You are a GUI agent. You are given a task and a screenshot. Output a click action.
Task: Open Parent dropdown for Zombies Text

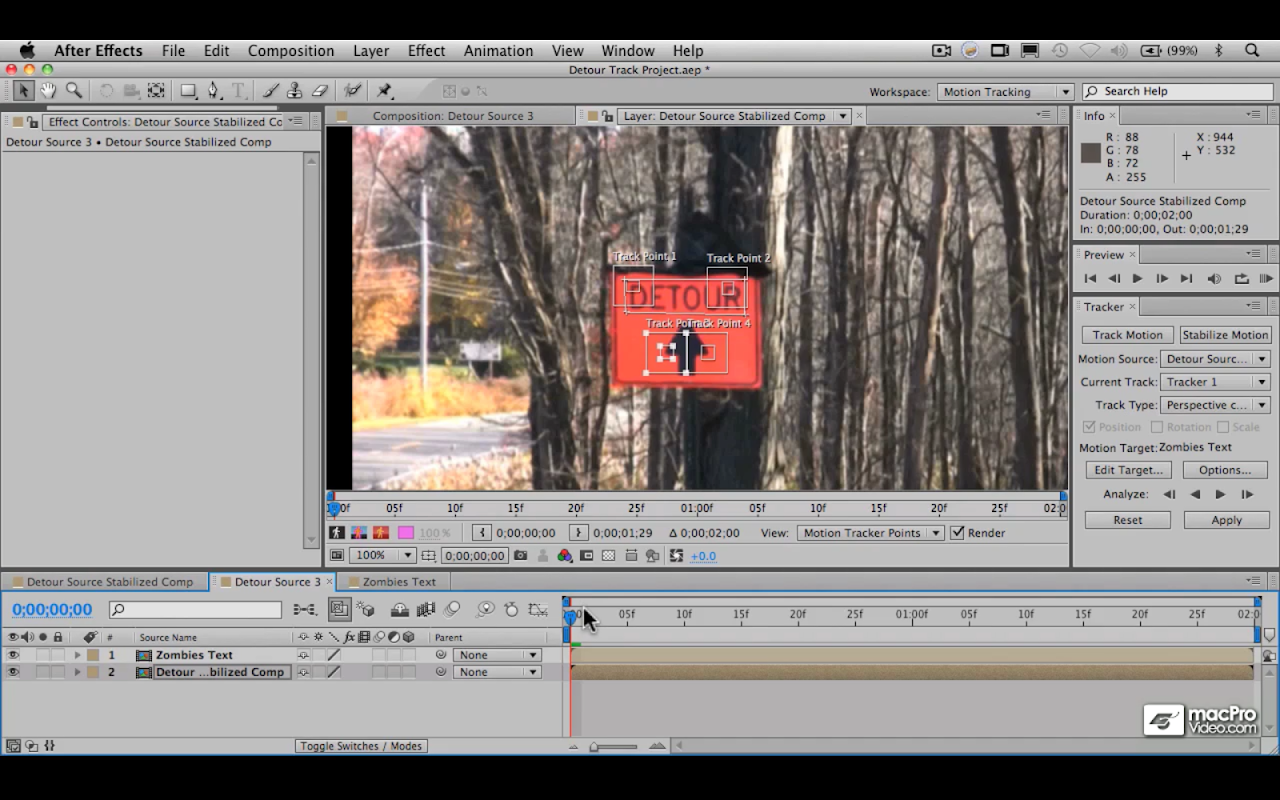(x=497, y=655)
